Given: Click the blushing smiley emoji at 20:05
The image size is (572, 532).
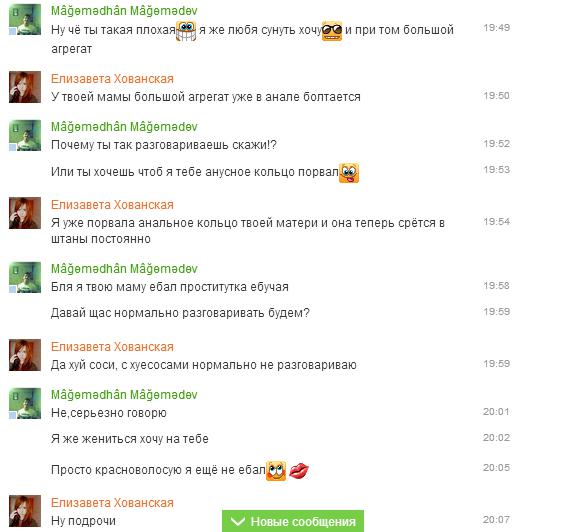Looking at the screenshot, I should point(276,471).
